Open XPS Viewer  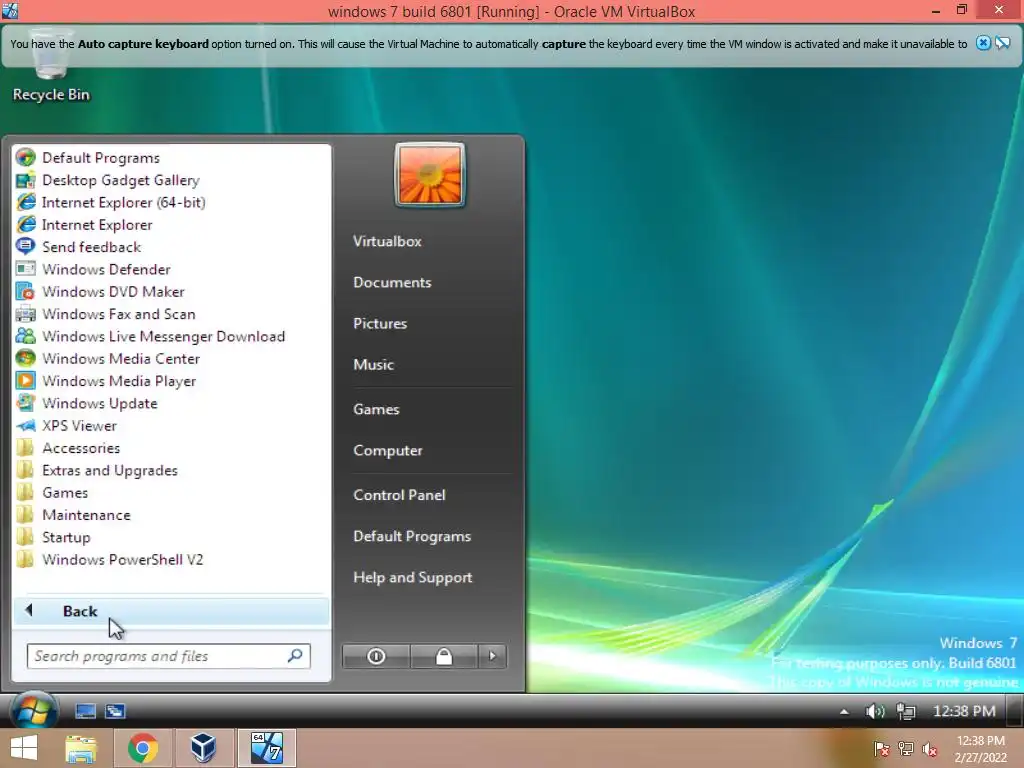click(x=79, y=426)
